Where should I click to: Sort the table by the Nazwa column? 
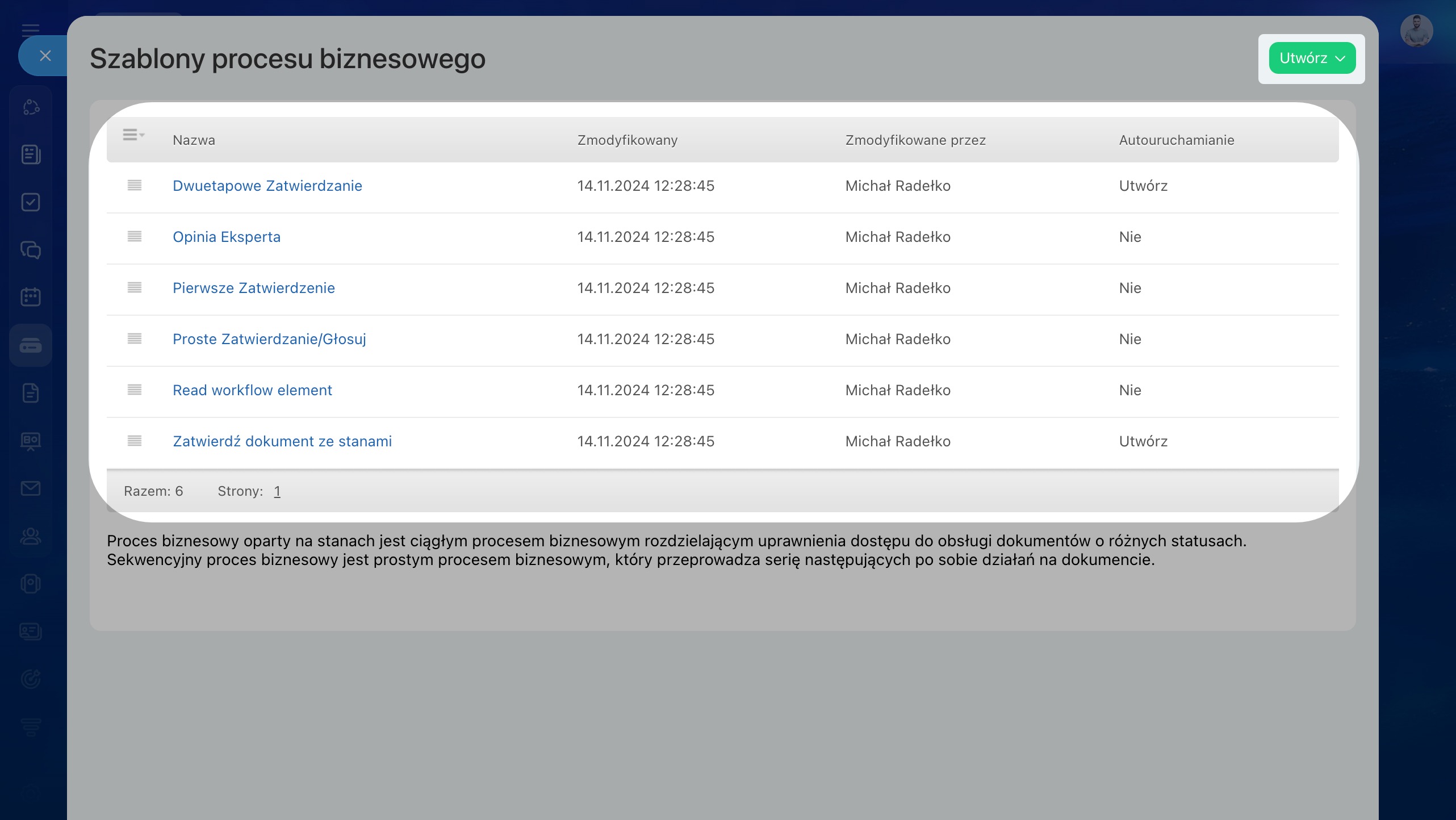tap(194, 140)
